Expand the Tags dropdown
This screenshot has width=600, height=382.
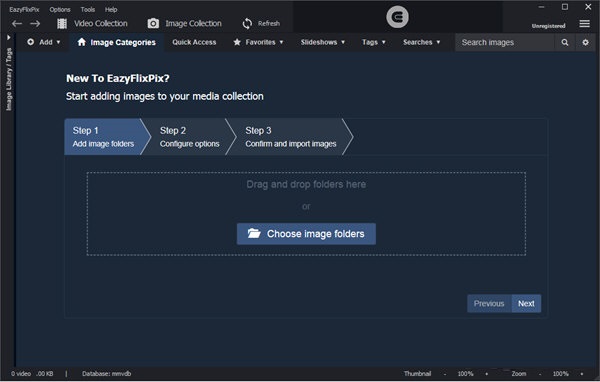373,42
